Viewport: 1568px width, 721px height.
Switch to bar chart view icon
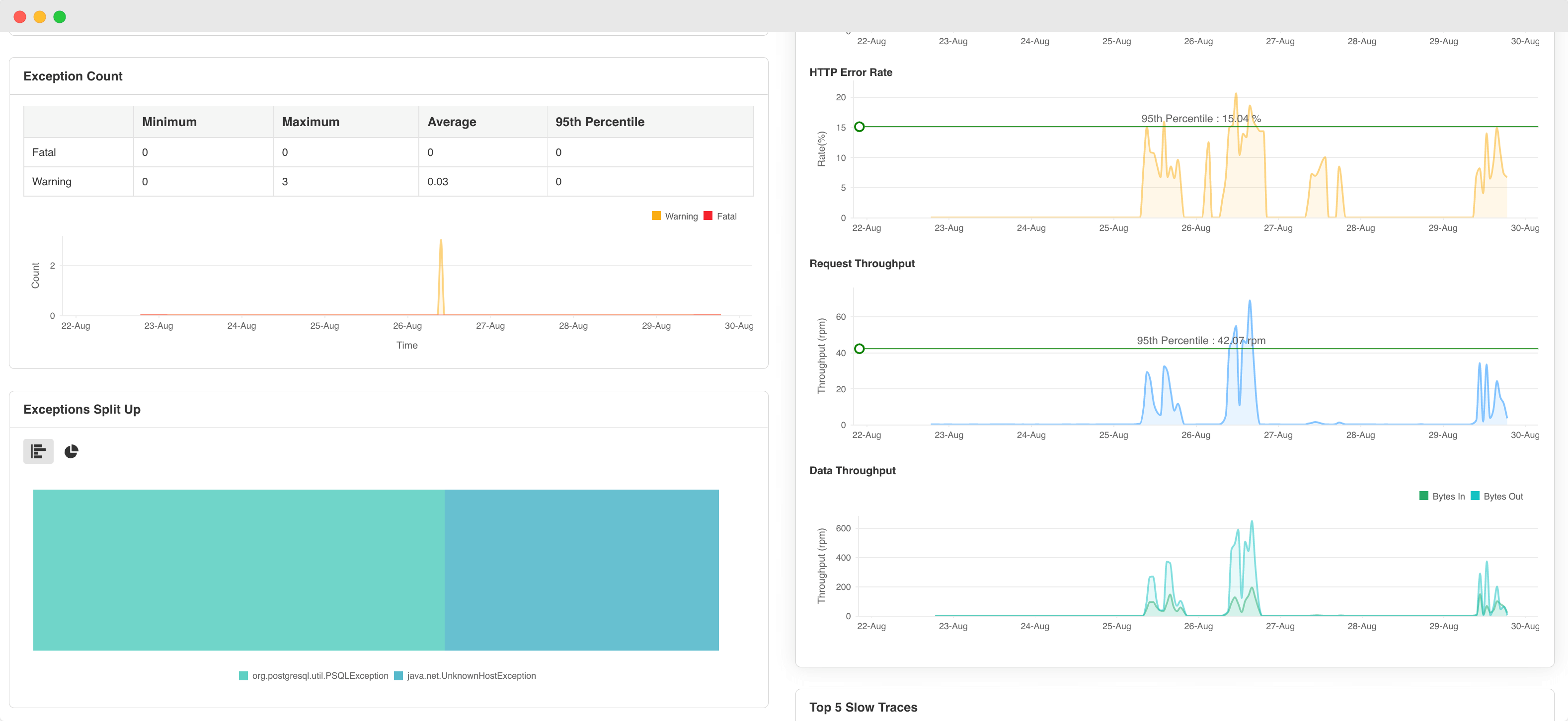(x=38, y=451)
